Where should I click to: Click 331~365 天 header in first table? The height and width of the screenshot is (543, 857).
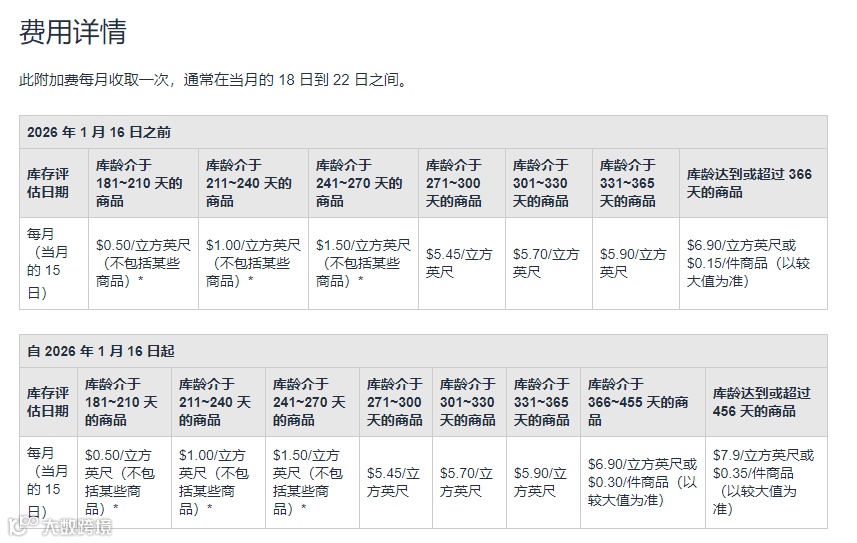[636, 183]
